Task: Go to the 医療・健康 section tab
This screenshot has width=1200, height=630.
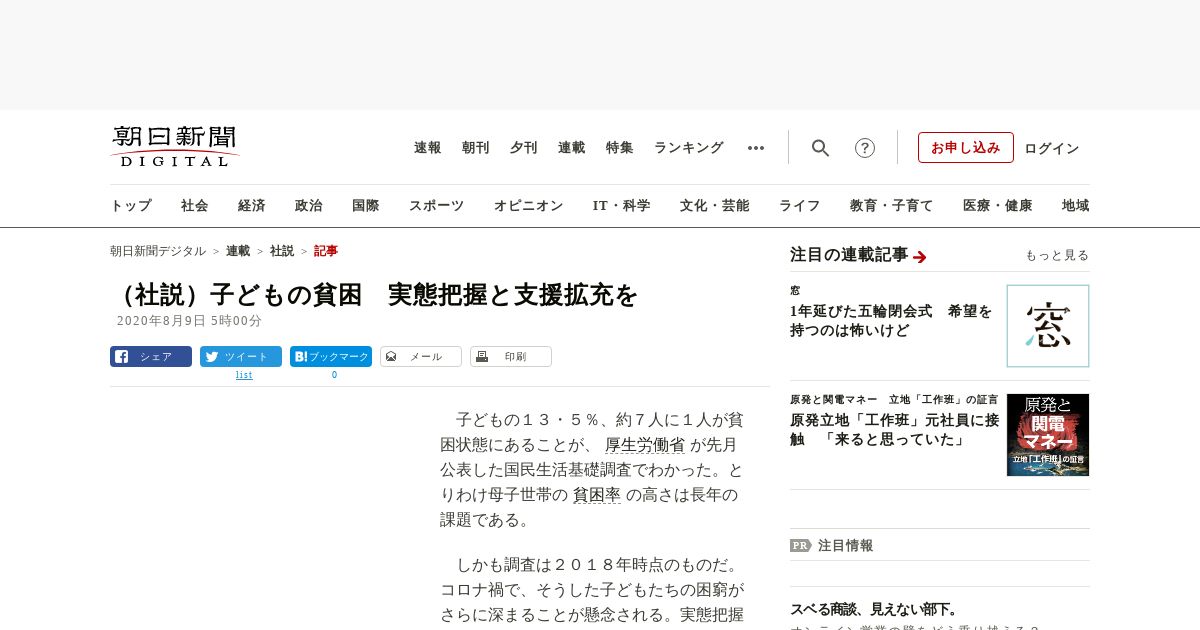Action: pos(998,206)
